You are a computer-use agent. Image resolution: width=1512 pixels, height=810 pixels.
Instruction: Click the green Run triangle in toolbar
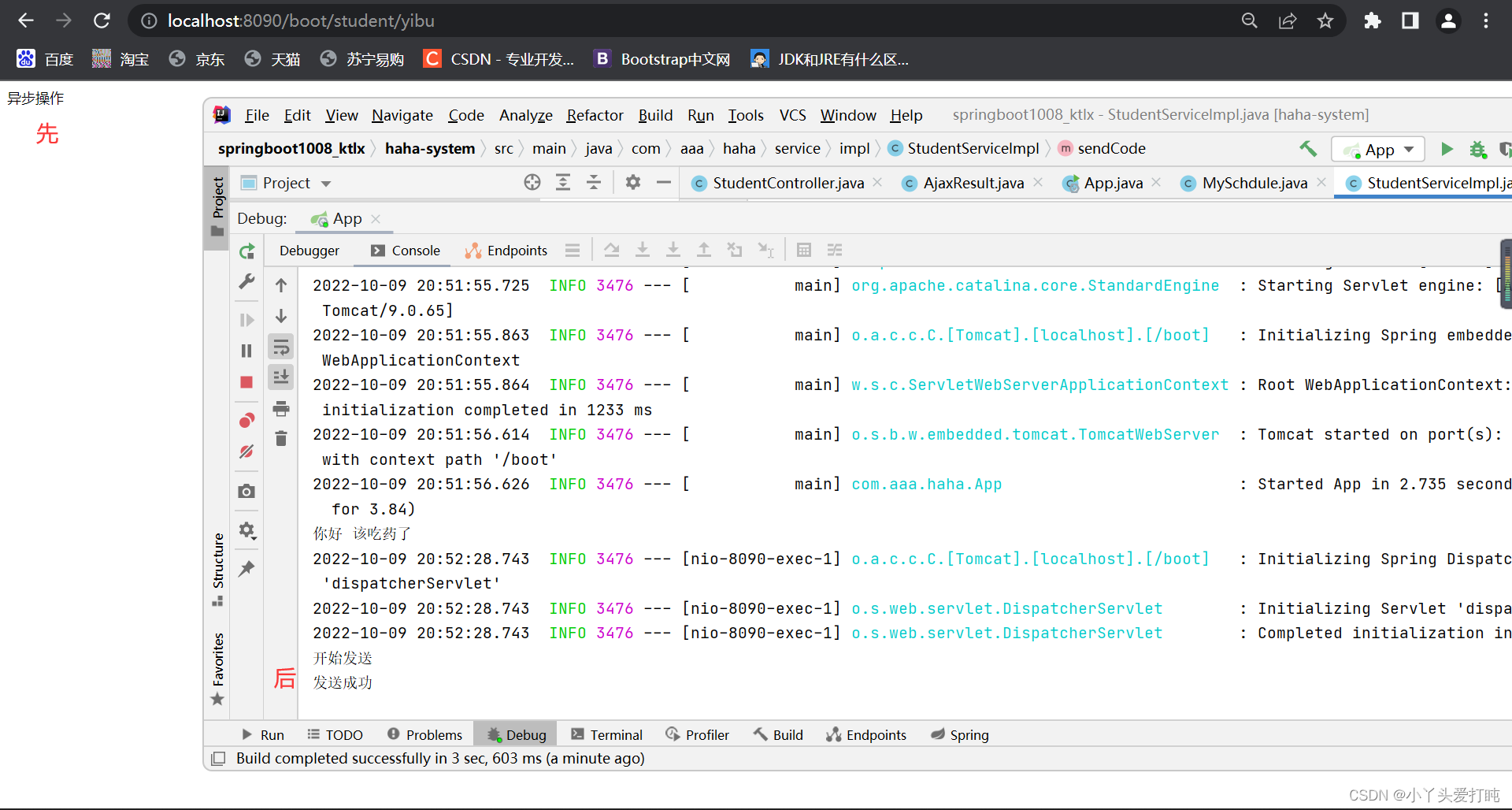pyautogui.click(x=1447, y=148)
